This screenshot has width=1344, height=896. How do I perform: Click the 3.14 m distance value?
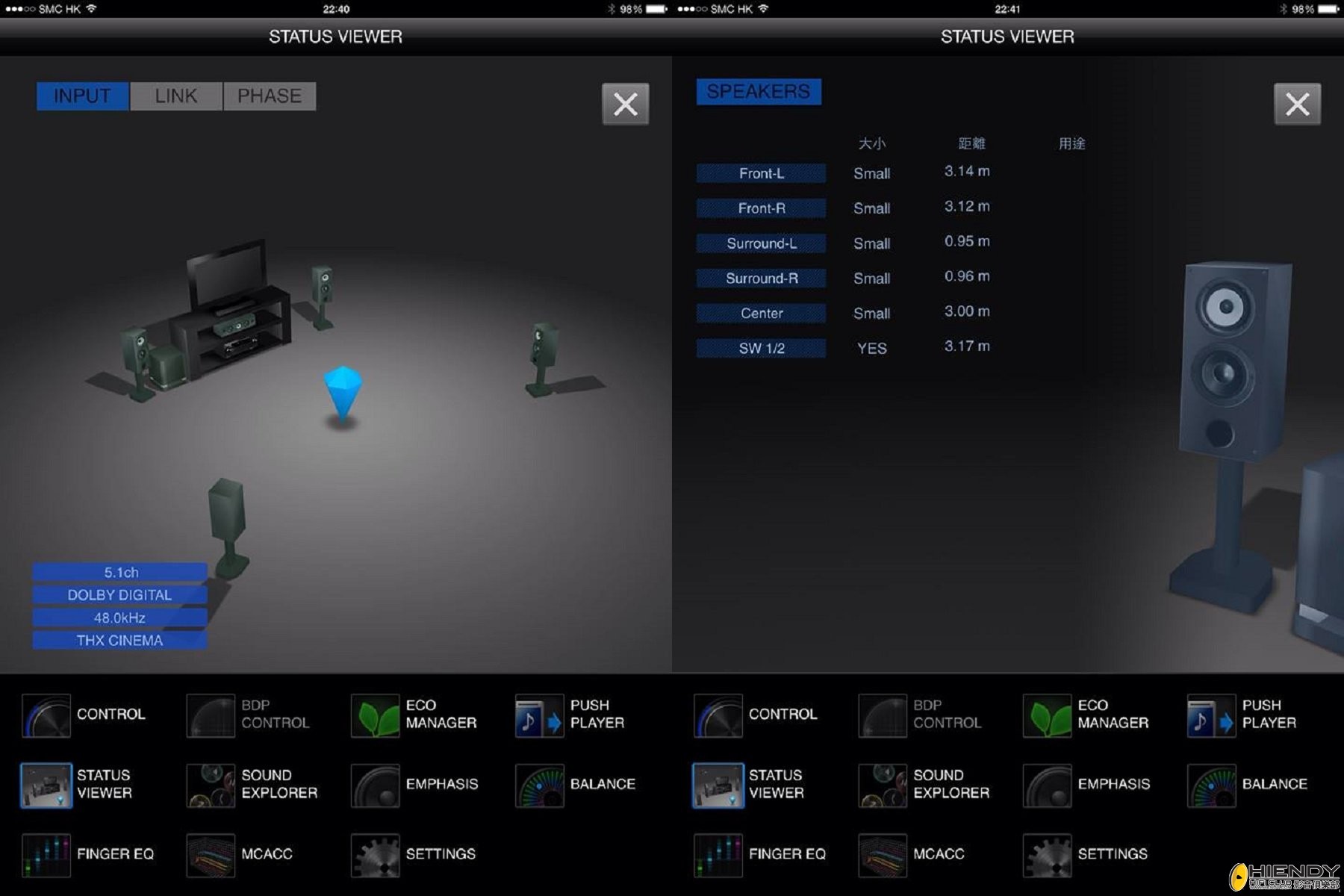967,171
